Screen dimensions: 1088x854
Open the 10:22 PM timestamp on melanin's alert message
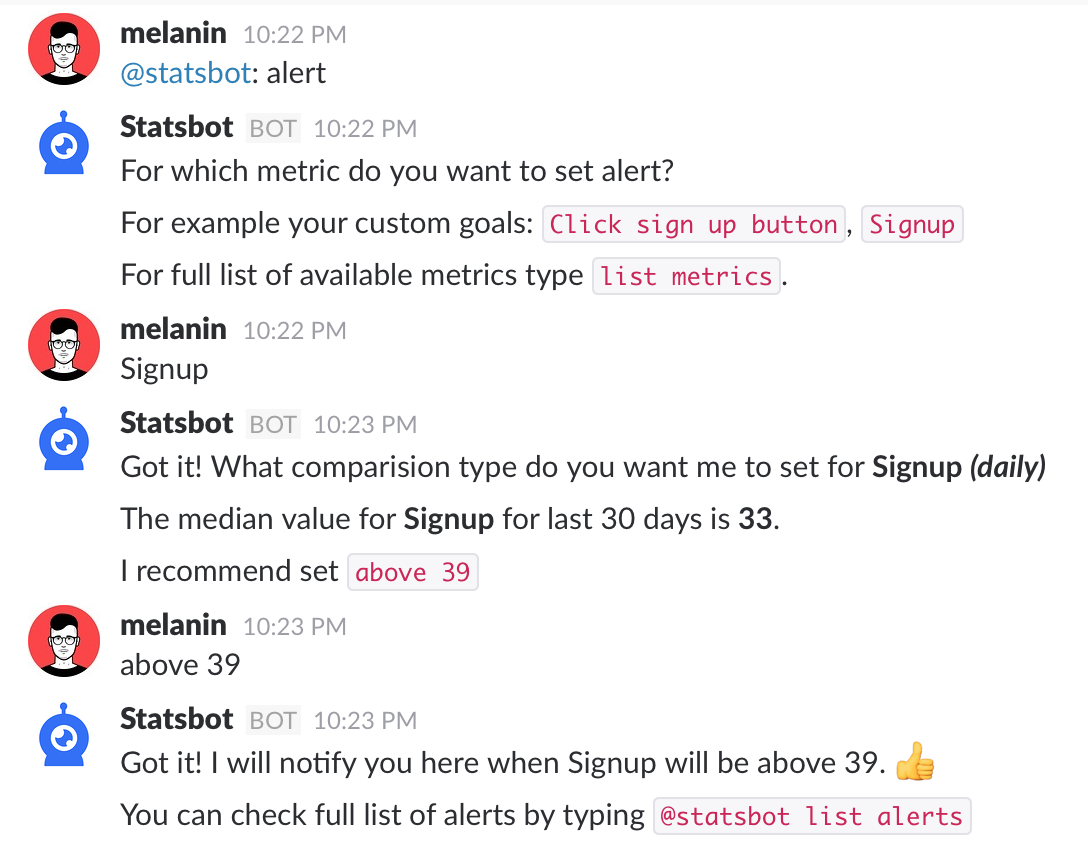tap(294, 35)
